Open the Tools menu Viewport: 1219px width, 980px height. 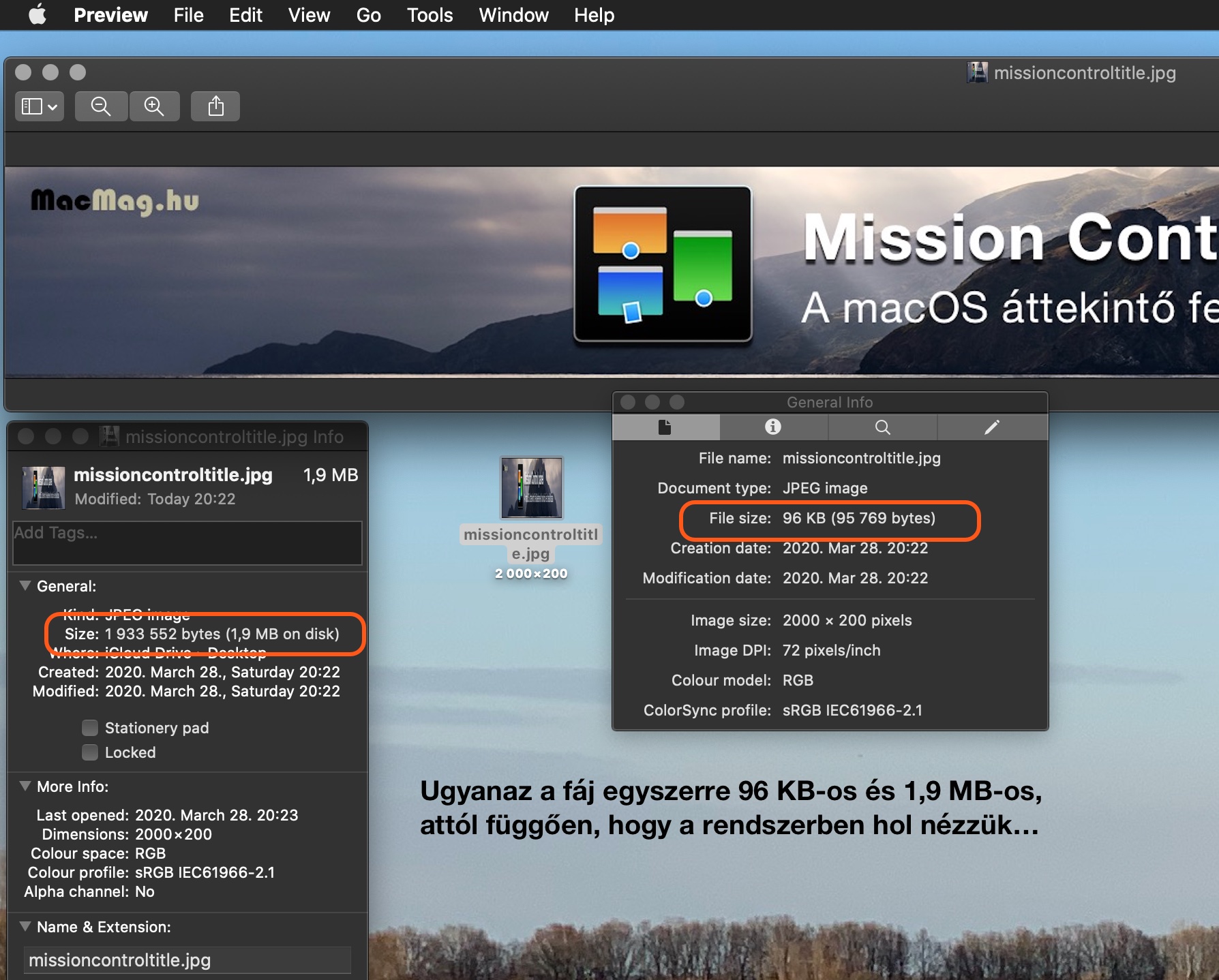click(430, 15)
